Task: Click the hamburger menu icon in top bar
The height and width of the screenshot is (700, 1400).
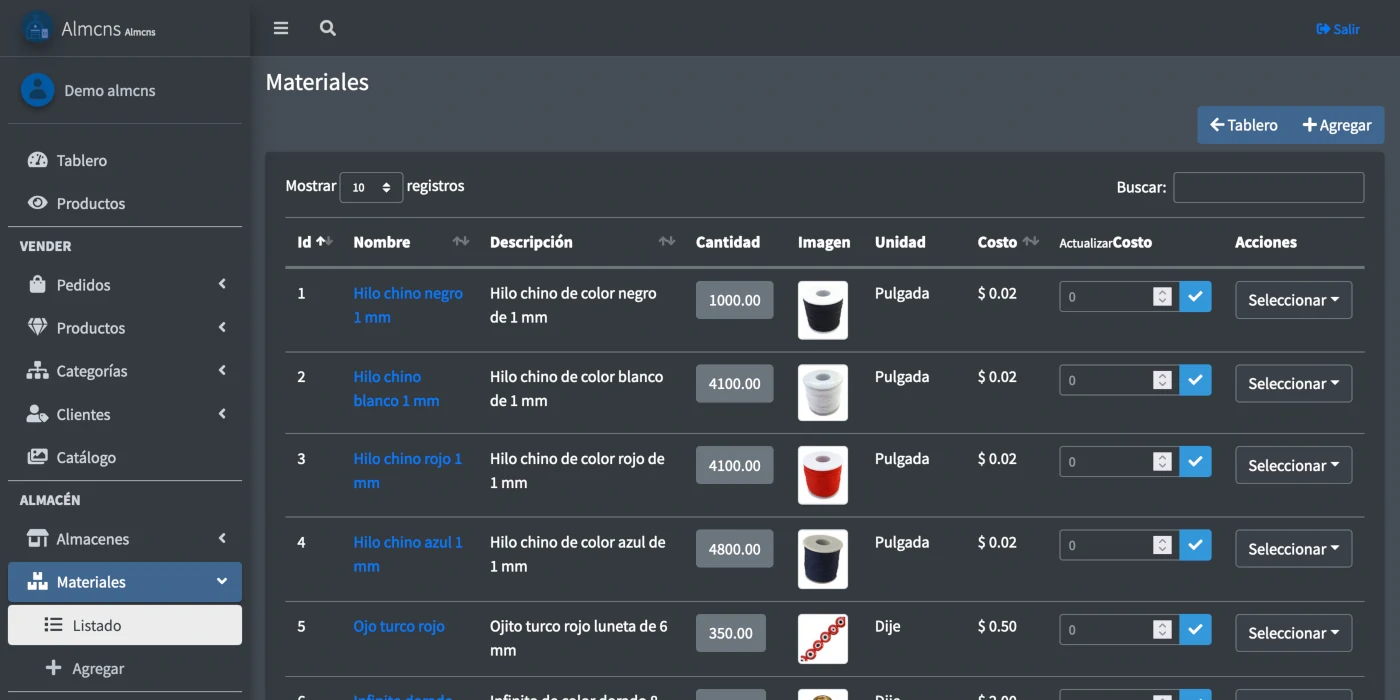Action: tap(281, 28)
